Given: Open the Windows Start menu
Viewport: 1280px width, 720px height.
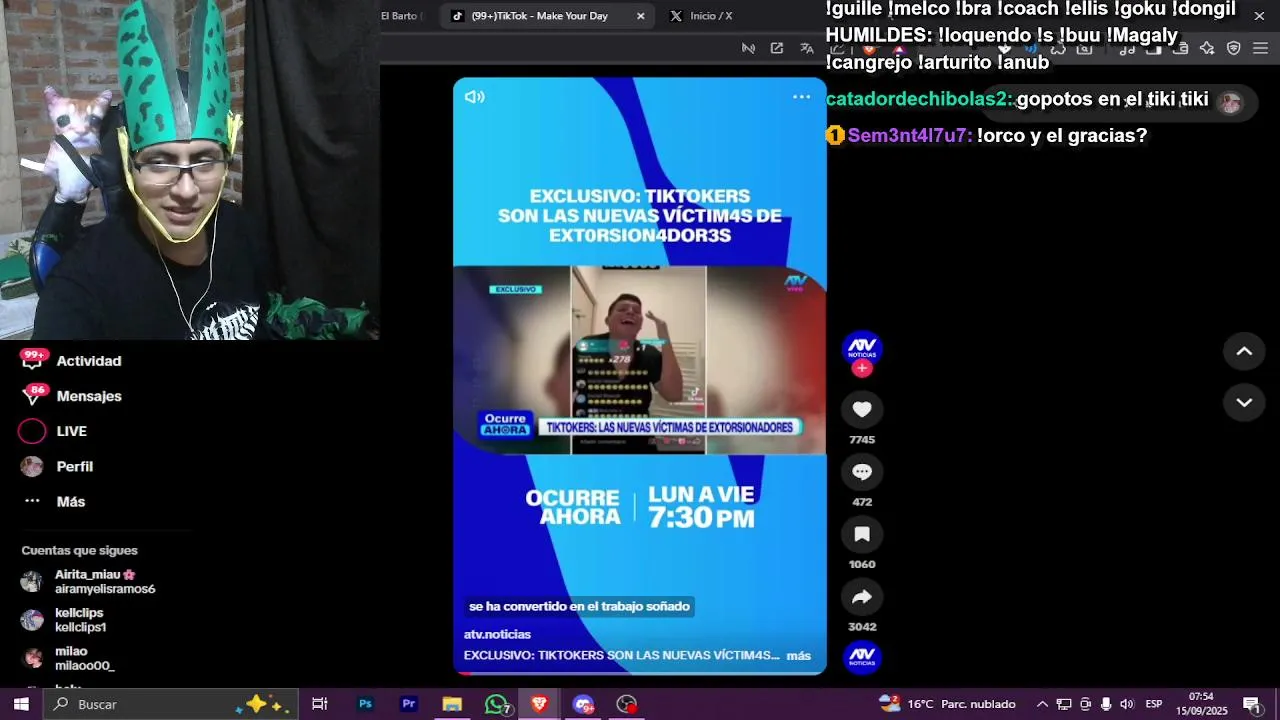Looking at the screenshot, I should click(x=20, y=704).
